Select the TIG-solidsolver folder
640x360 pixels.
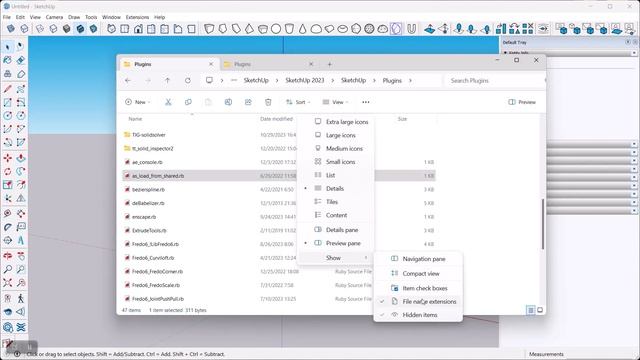(279, 135)
